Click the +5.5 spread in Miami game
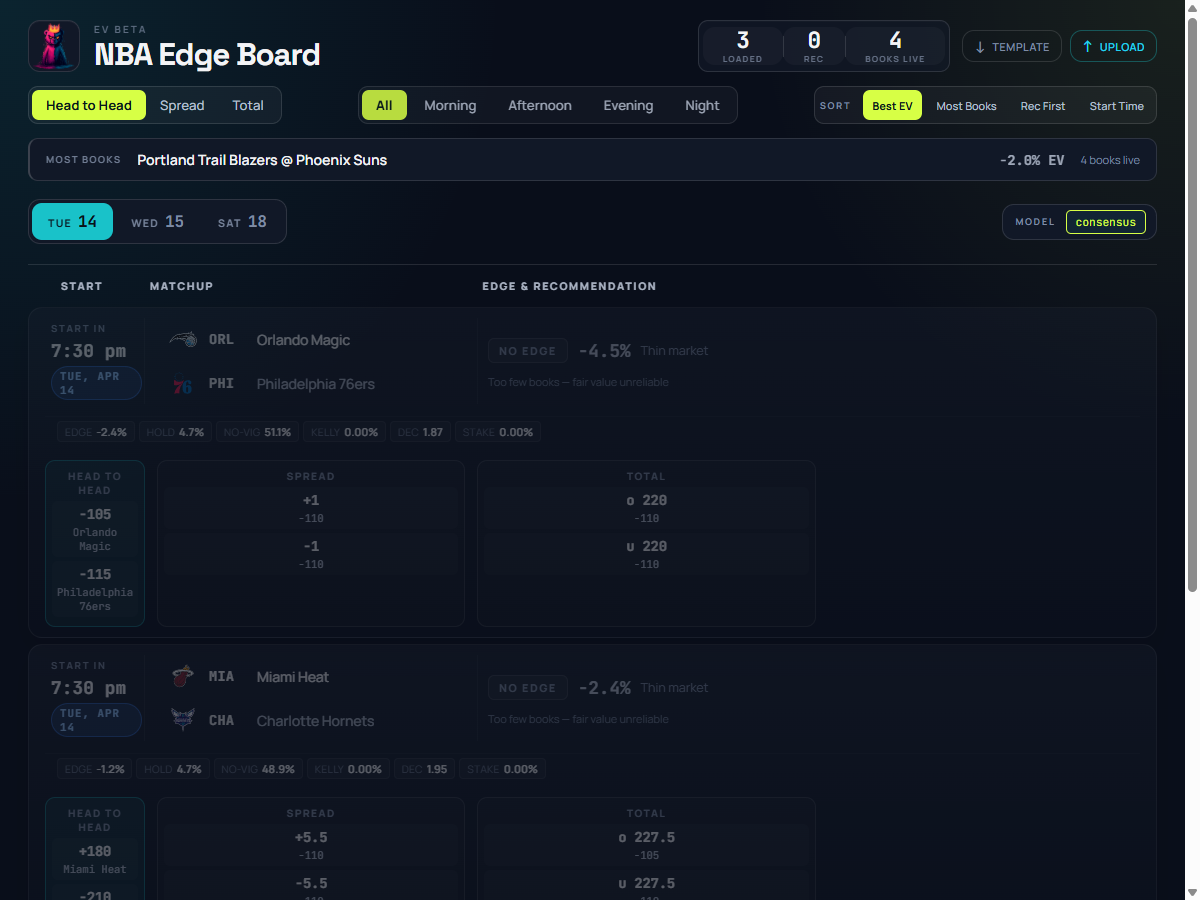Screen dimensions: 1200x900 coord(311,844)
